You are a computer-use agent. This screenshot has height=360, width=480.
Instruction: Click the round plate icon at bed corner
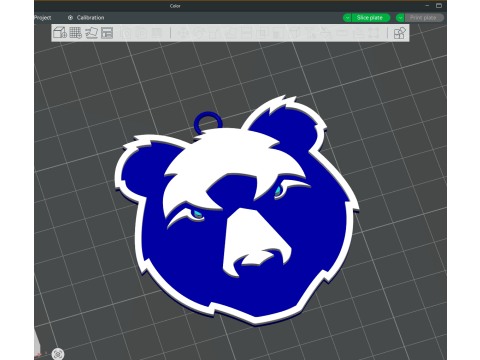[x=58, y=354]
